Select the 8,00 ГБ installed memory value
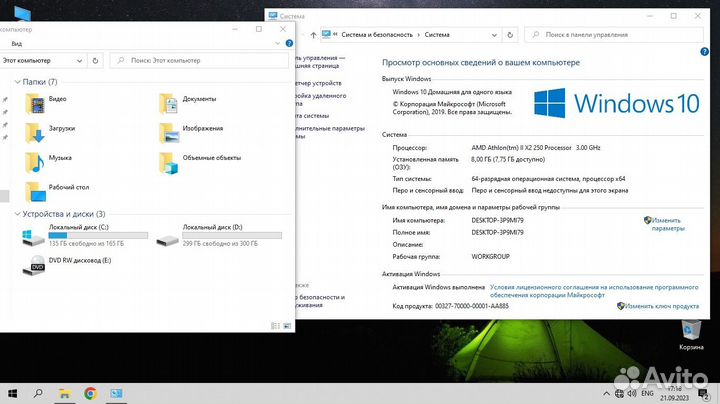 (508, 160)
